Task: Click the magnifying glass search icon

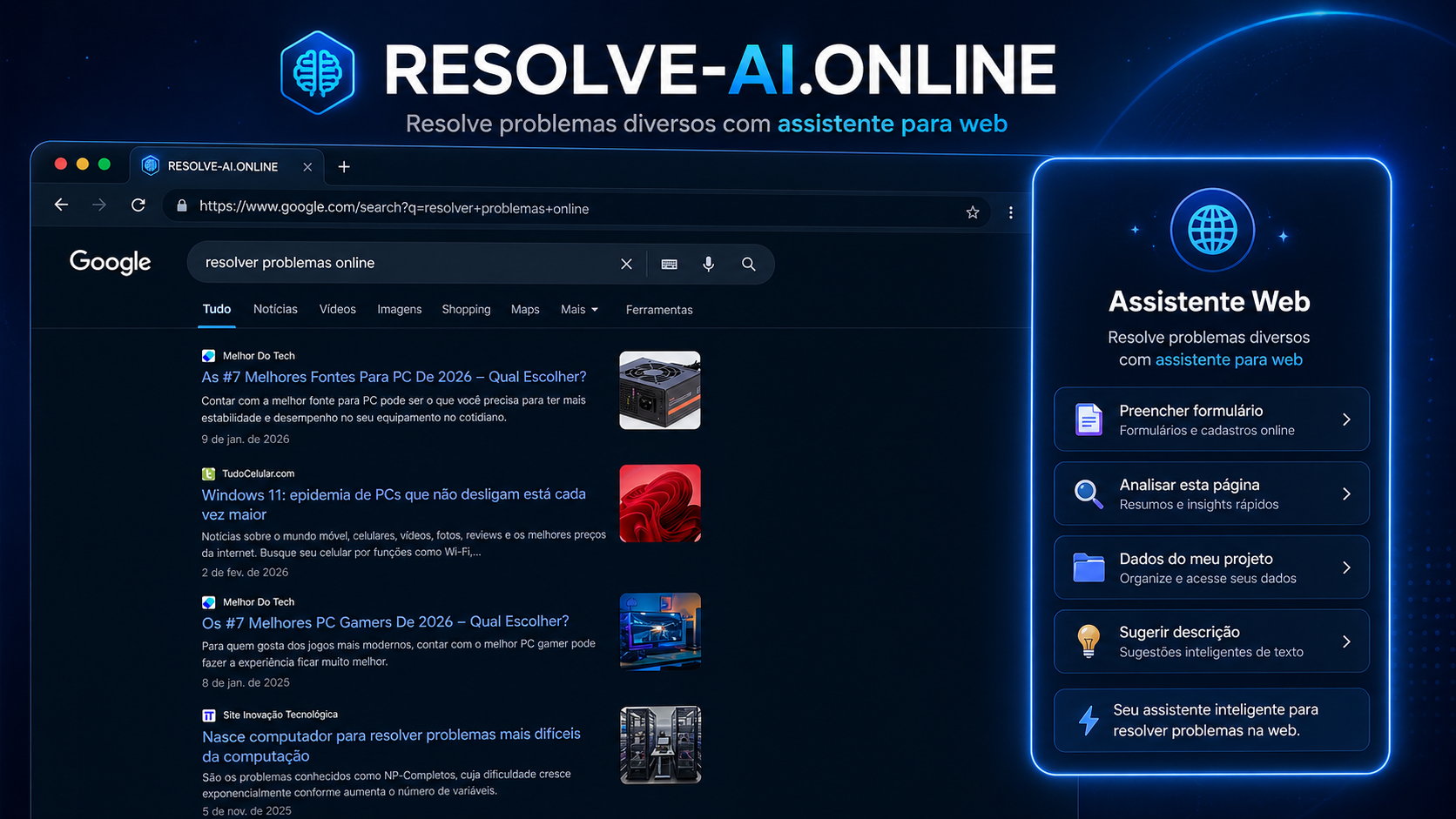Action: (x=749, y=264)
